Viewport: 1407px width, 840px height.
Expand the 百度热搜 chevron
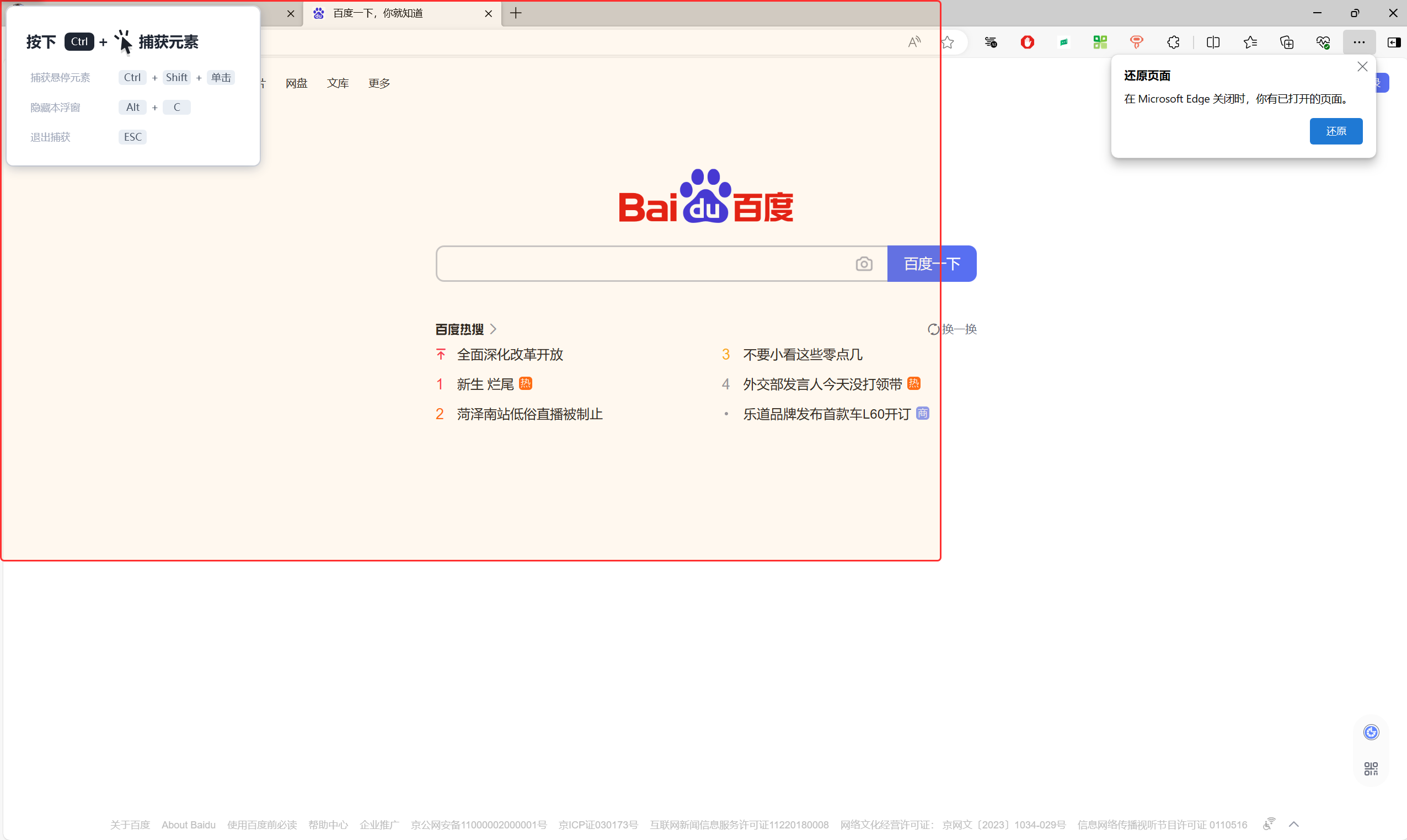pyautogui.click(x=493, y=329)
